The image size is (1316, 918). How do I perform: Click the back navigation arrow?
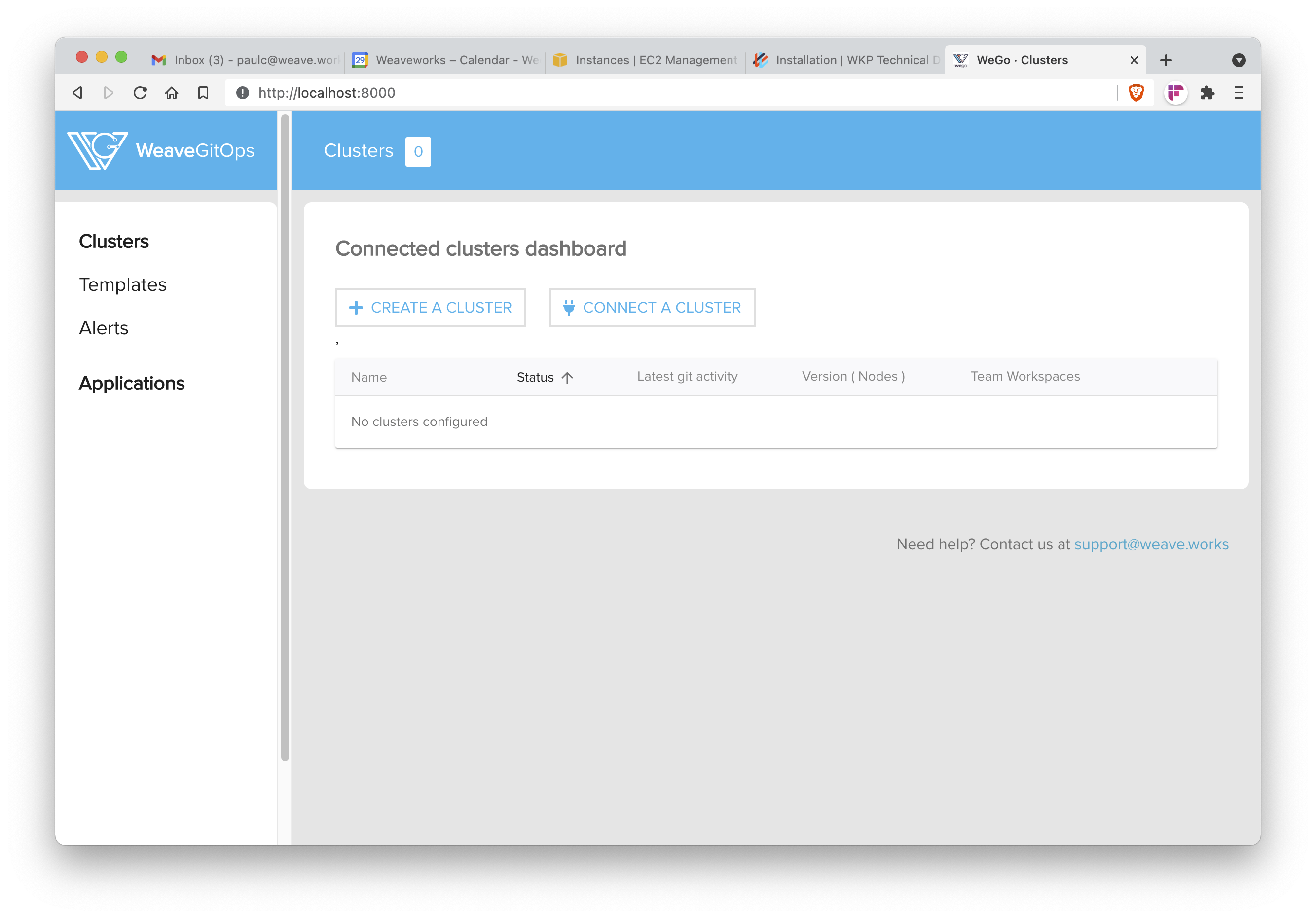click(x=77, y=92)
